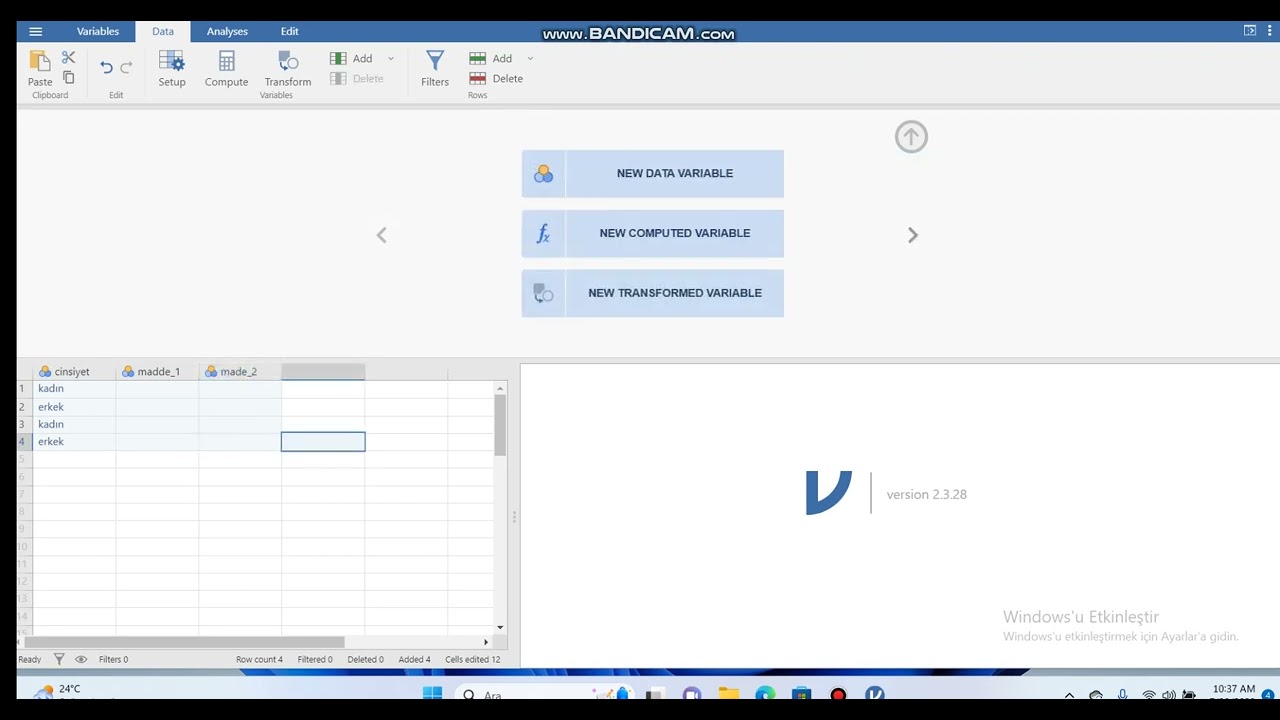This screenshot has width=1280, height=720.
Task: Click the taskbar clock 10:37 AM
Action: [x=1233, y=691]
